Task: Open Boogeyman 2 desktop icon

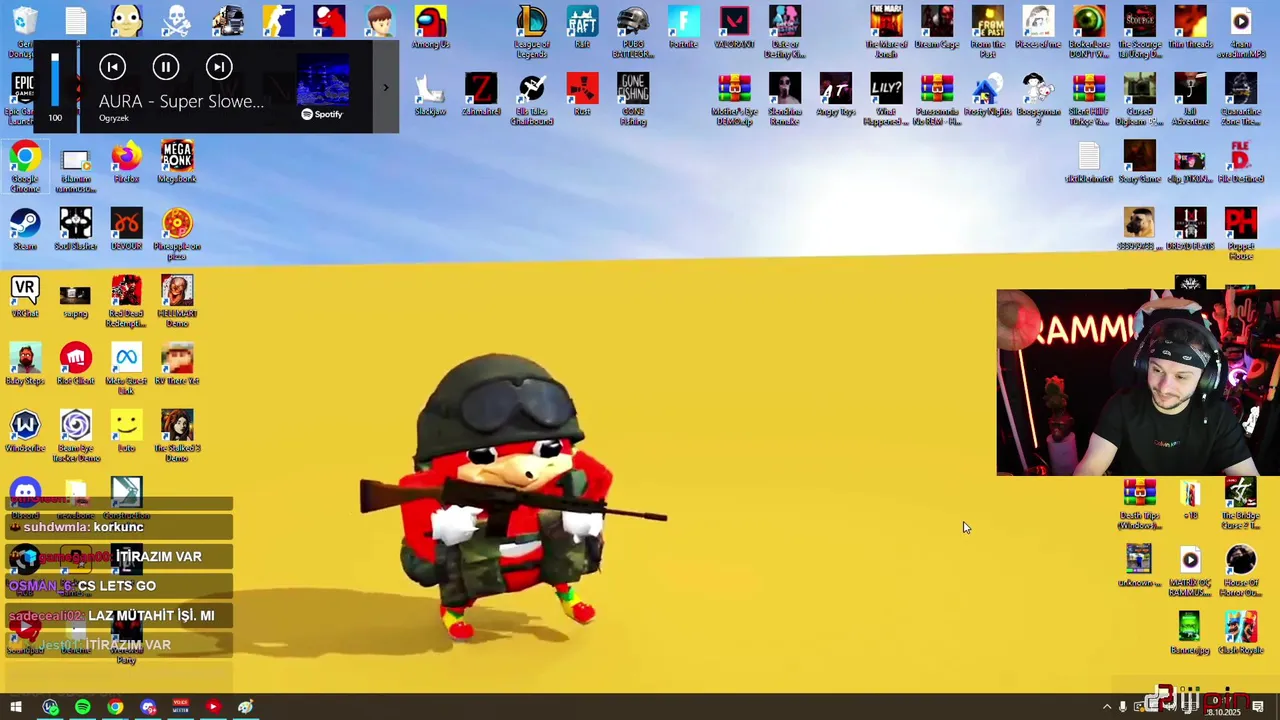Action: 1038,100
